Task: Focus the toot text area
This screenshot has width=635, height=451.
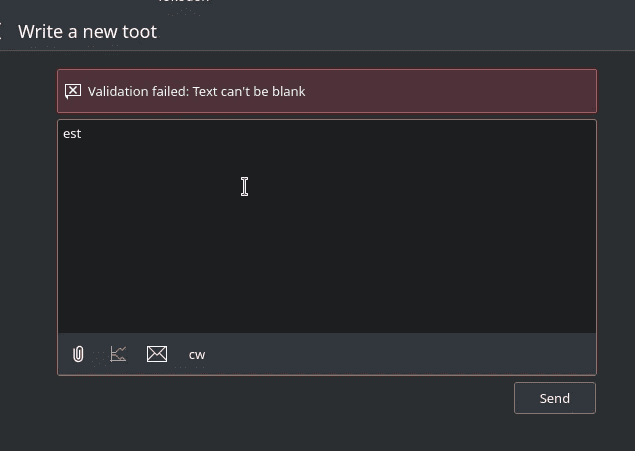Action: 327,226
